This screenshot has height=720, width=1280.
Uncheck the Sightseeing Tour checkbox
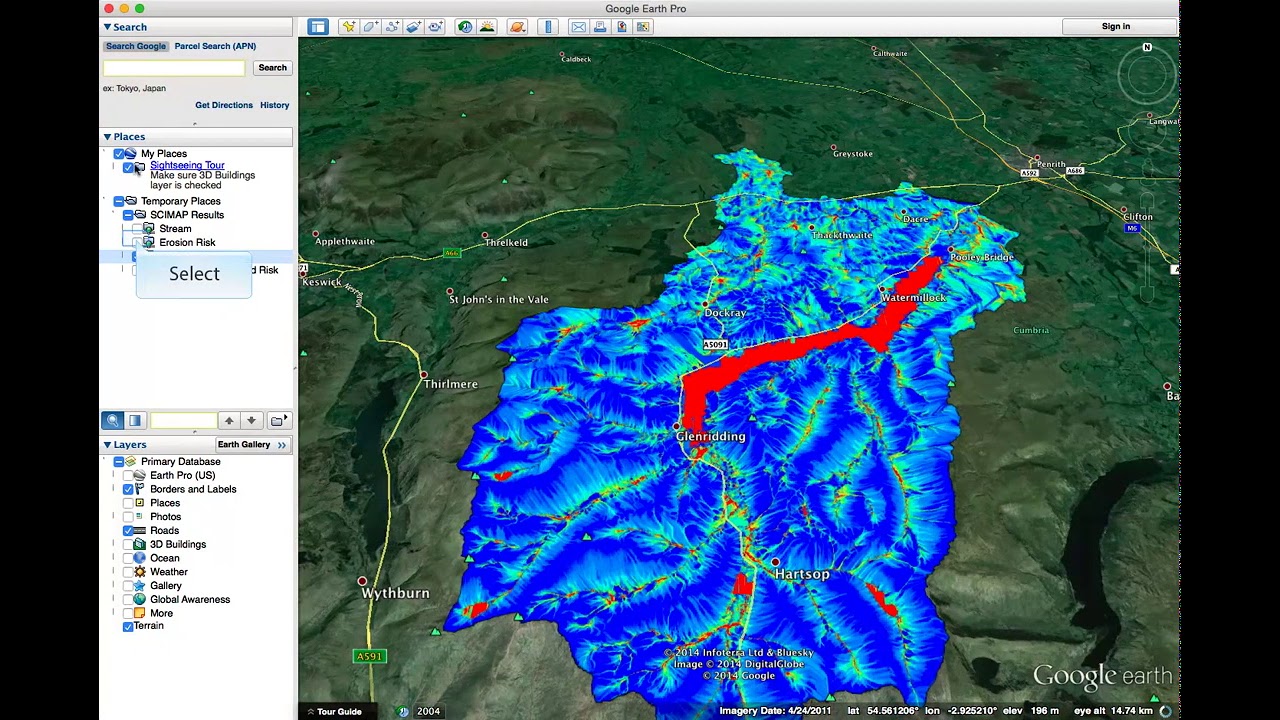[x=128, y=168]
